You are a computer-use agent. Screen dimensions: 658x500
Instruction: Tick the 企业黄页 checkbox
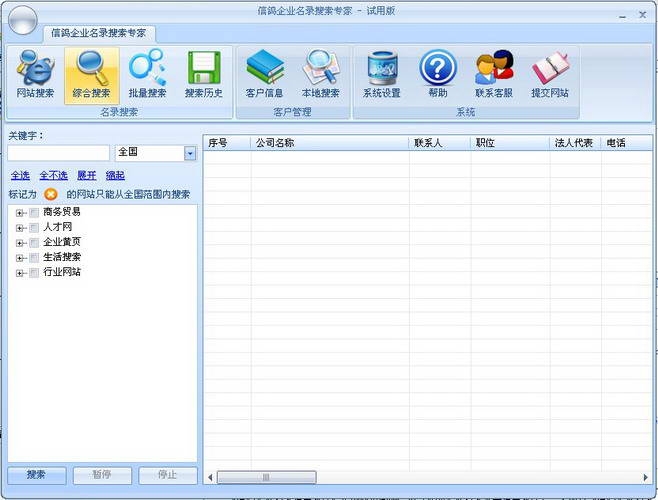(x=34, y=243)
